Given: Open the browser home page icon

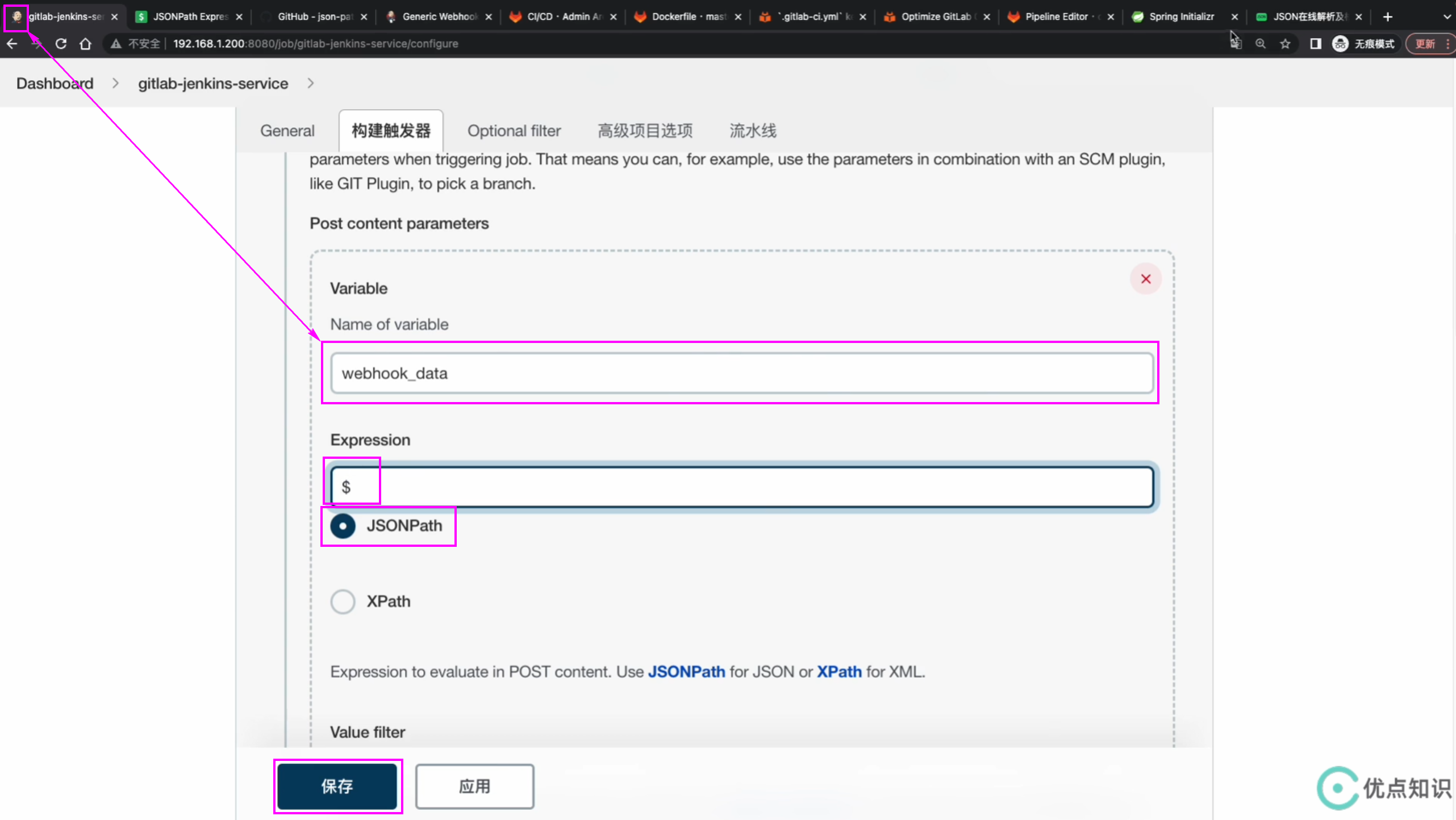Looking at the screenshot, I should pyautogui.click(x=86, y=44).
